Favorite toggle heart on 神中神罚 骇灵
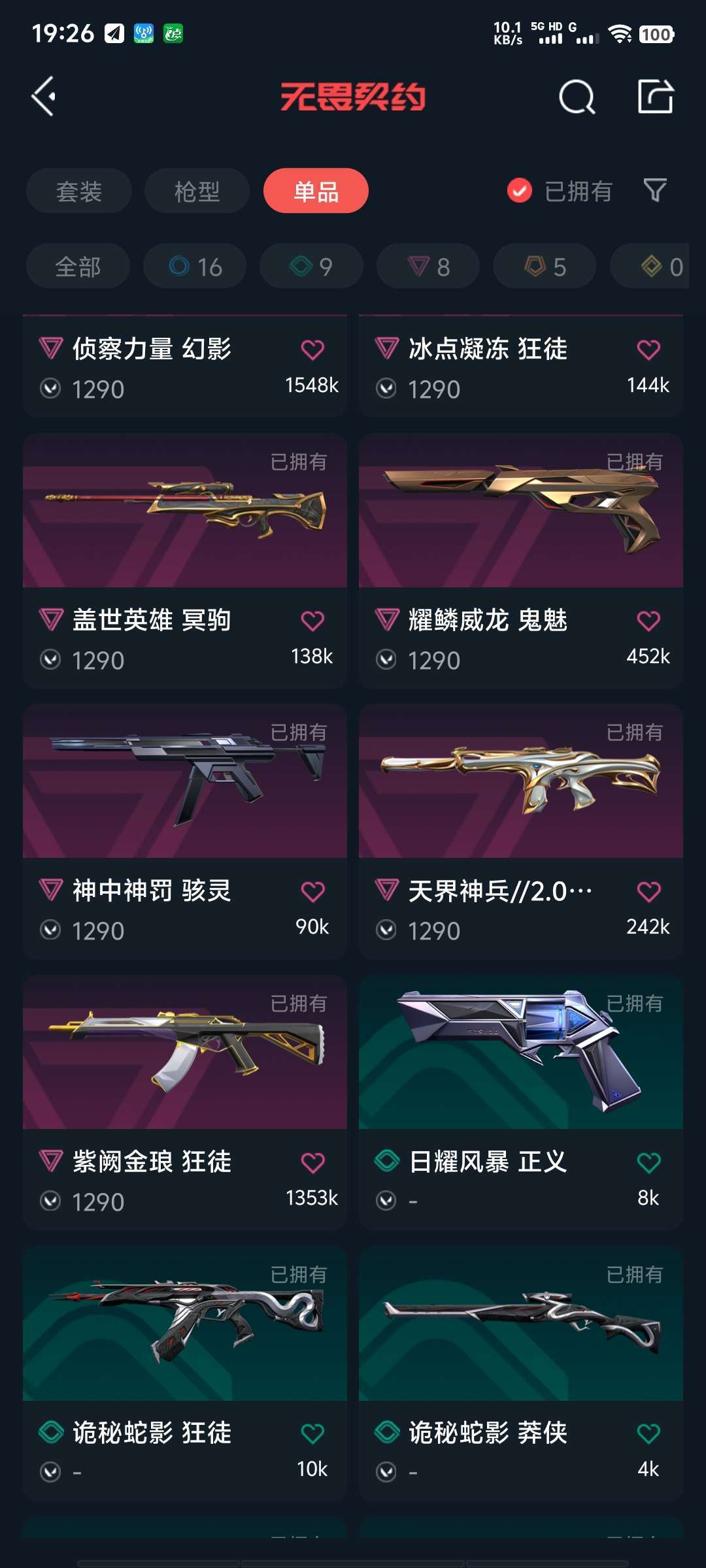The height and width of the screenshot is (1568, 706). pos(312,892)
